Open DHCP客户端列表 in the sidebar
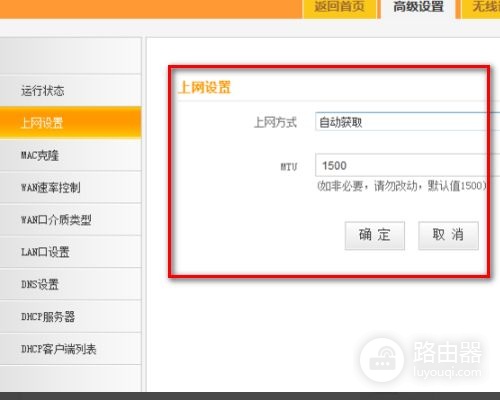 click(70, 349)
